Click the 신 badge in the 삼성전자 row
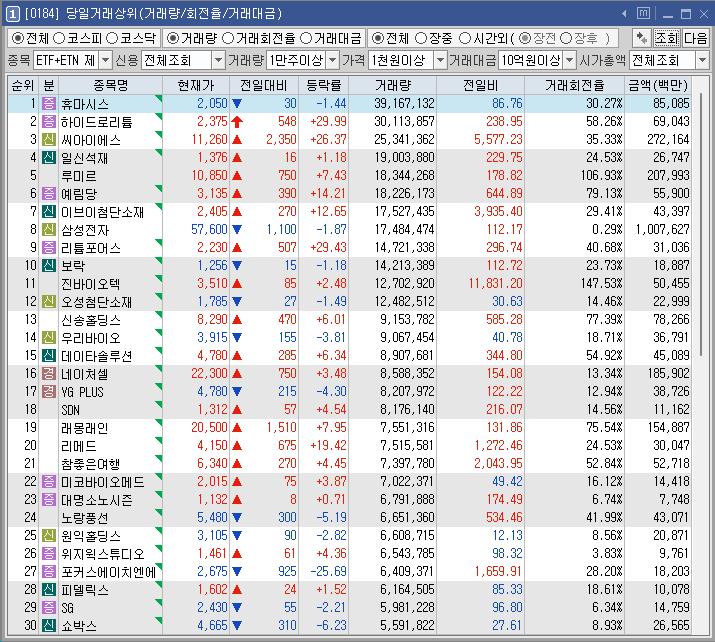The height and width of the screenshot is (642, 715). tap(49, 229)
